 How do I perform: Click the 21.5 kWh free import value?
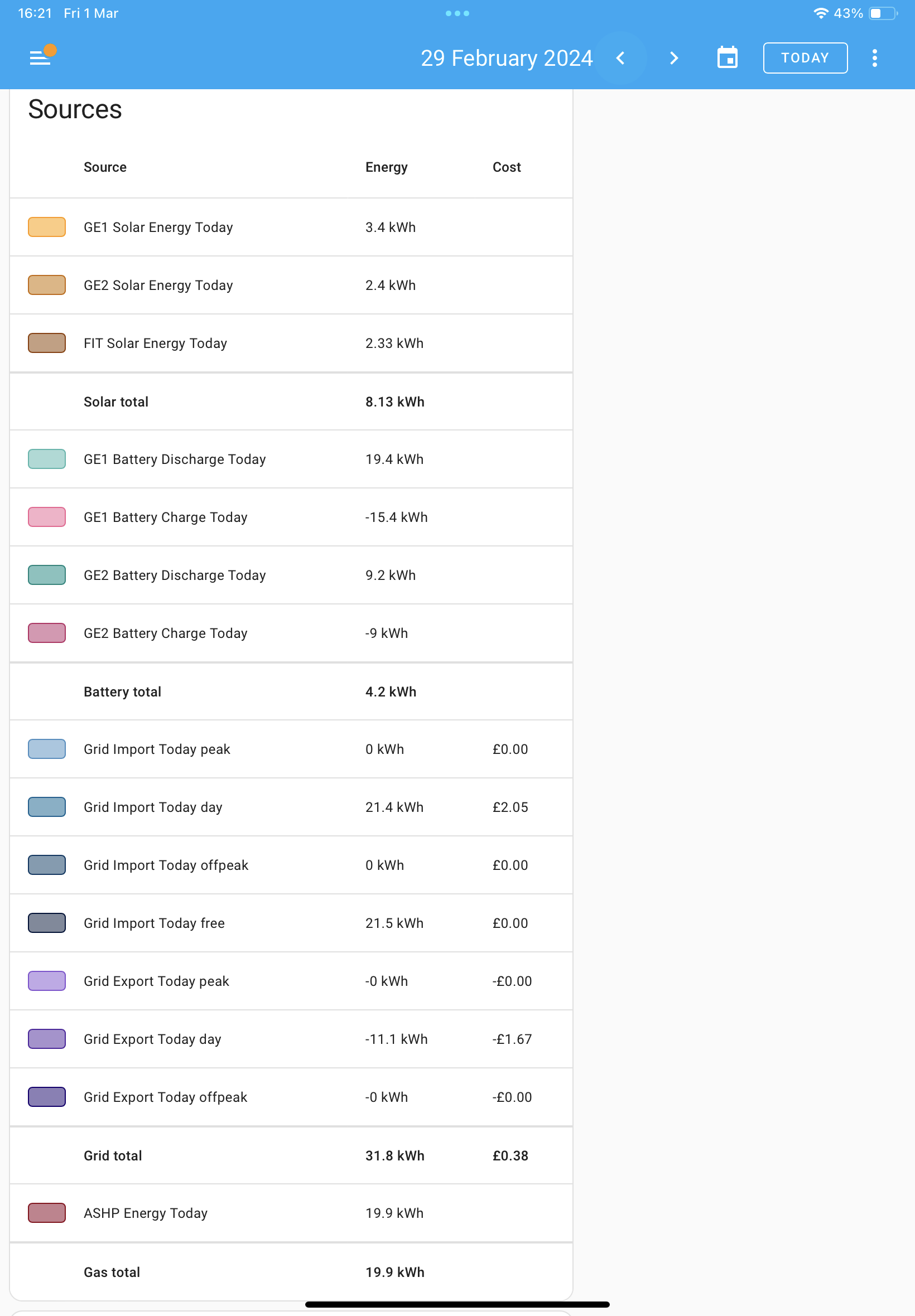tap(394, 923)
